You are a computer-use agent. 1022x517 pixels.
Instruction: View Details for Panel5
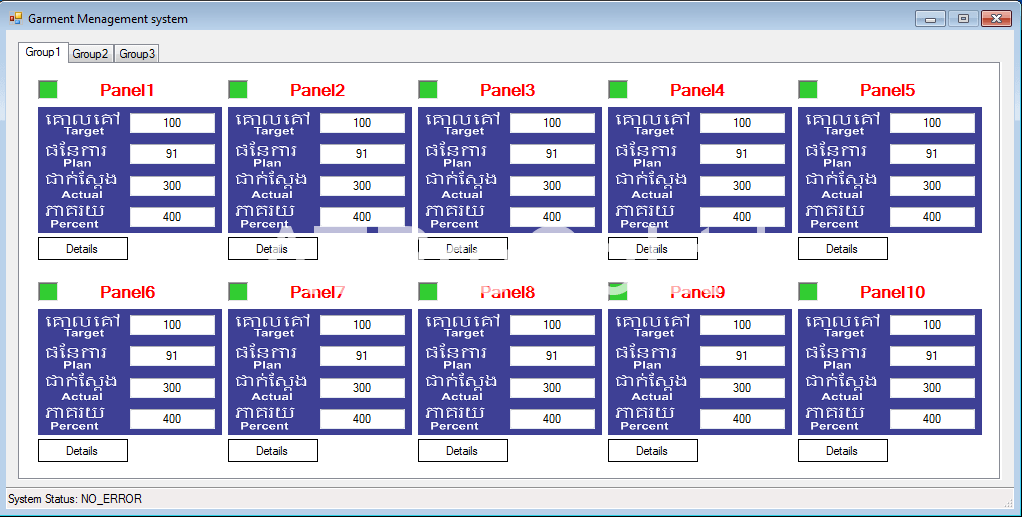(x=843, y=248)
